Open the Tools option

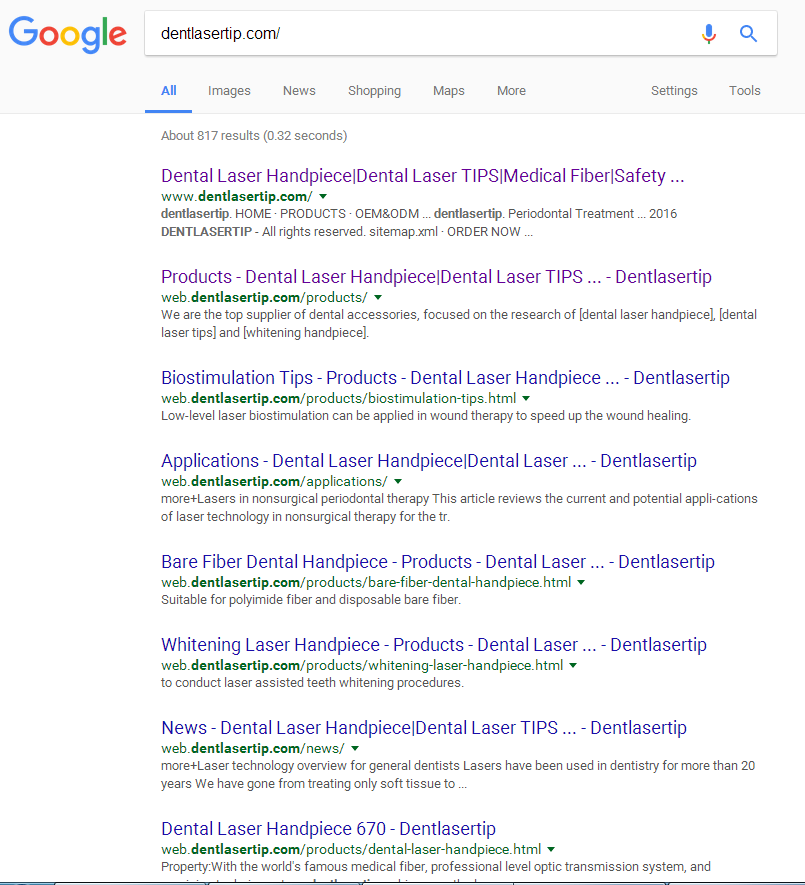click(x=745, y=91)
